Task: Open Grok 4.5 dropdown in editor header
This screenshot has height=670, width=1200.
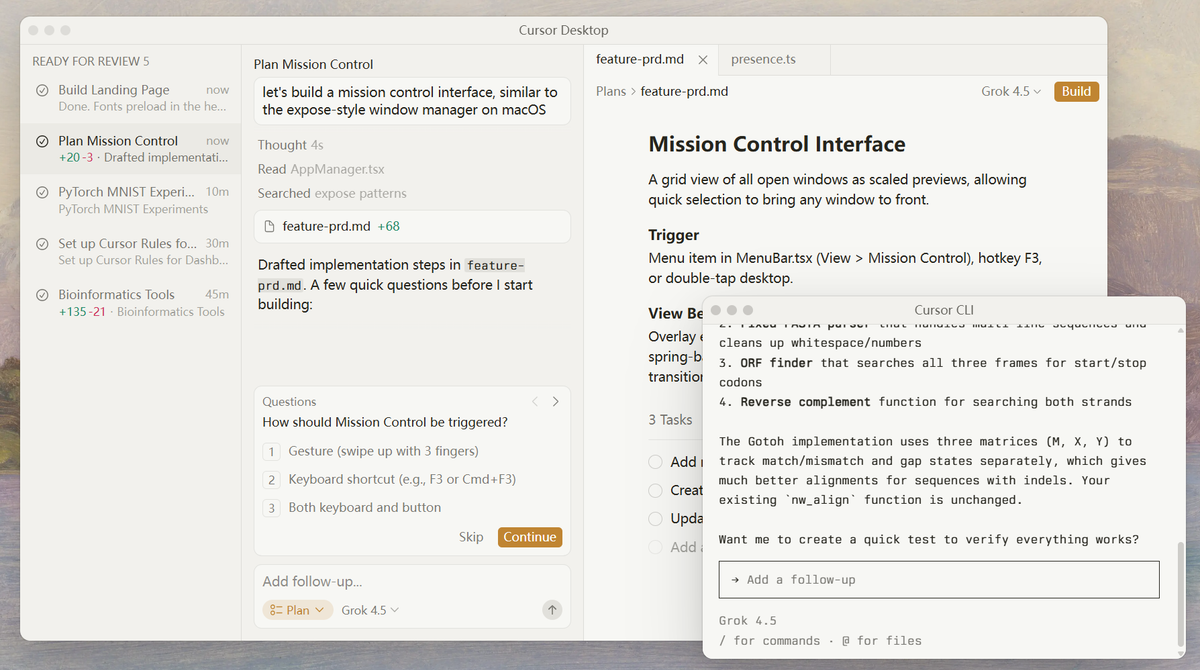Action: tap(1011, 91)
